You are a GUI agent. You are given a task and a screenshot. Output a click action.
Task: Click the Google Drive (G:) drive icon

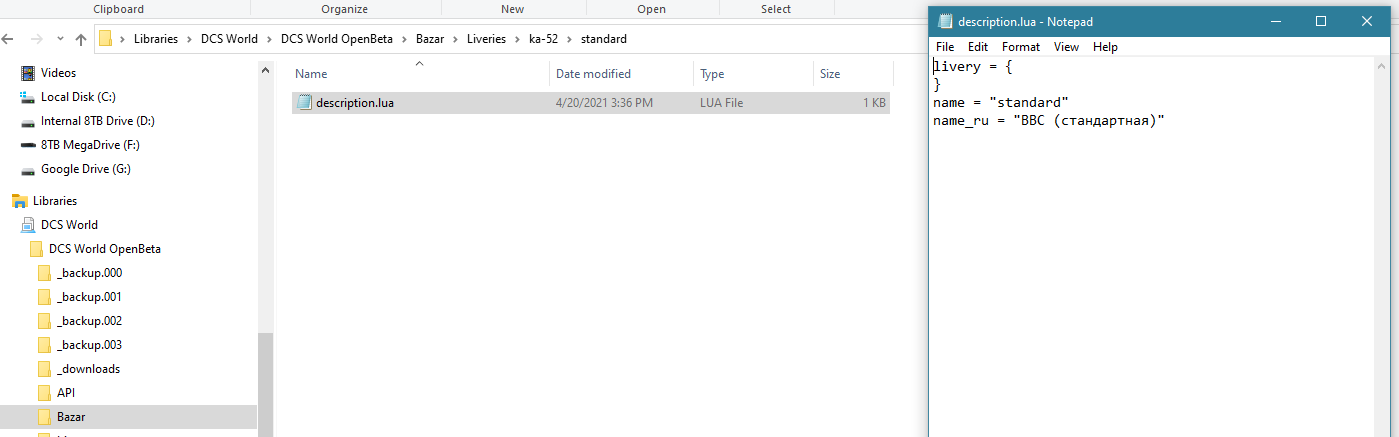tap(28, 169)
